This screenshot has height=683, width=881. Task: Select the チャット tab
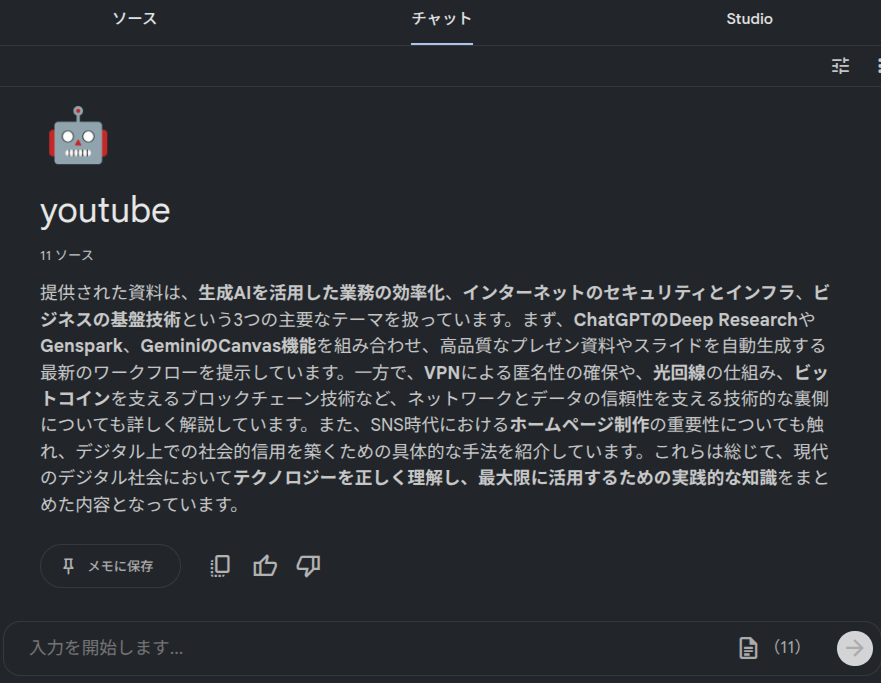click(441, 19)
